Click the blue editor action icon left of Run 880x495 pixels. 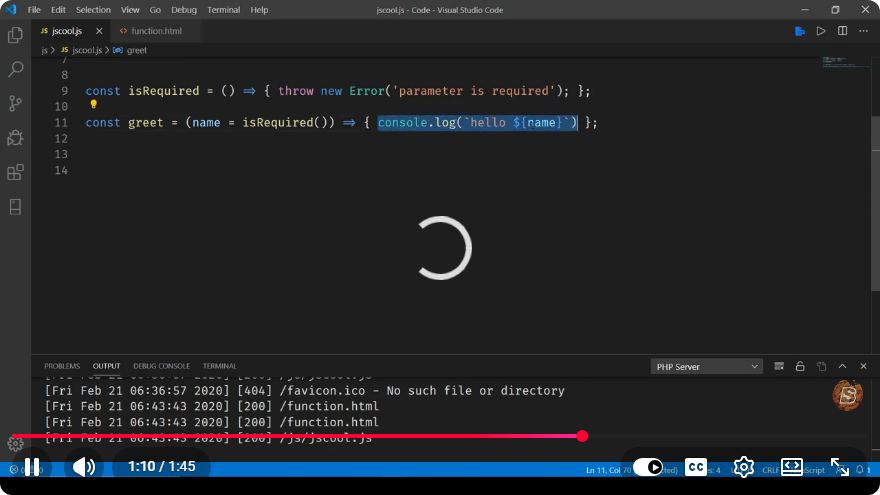pyautogui.click(x=800, y=31)
